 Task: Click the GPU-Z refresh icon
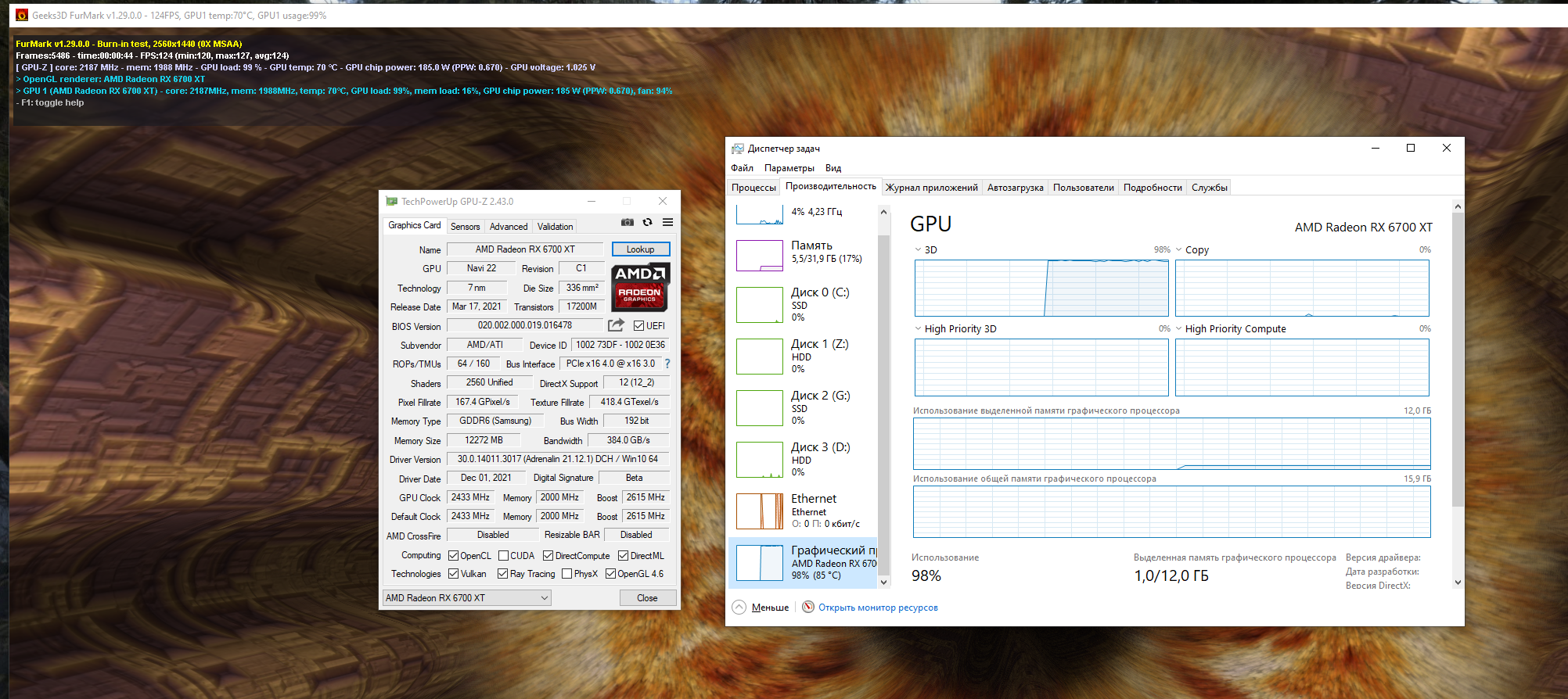point(647,223)
